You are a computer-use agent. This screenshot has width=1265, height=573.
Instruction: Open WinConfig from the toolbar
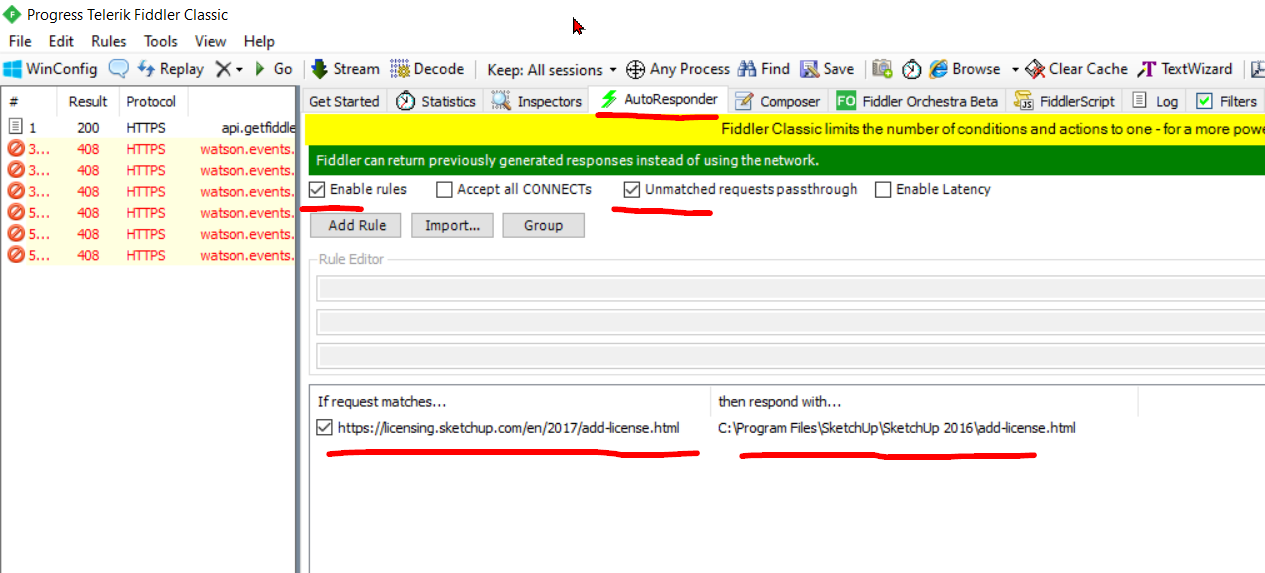click(x=50, y=69)
